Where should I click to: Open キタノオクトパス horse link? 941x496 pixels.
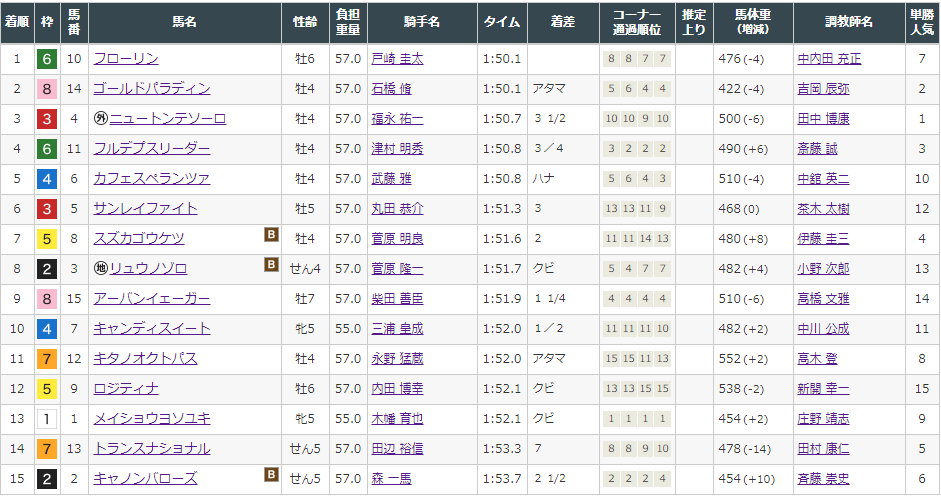tap(145, 358)
